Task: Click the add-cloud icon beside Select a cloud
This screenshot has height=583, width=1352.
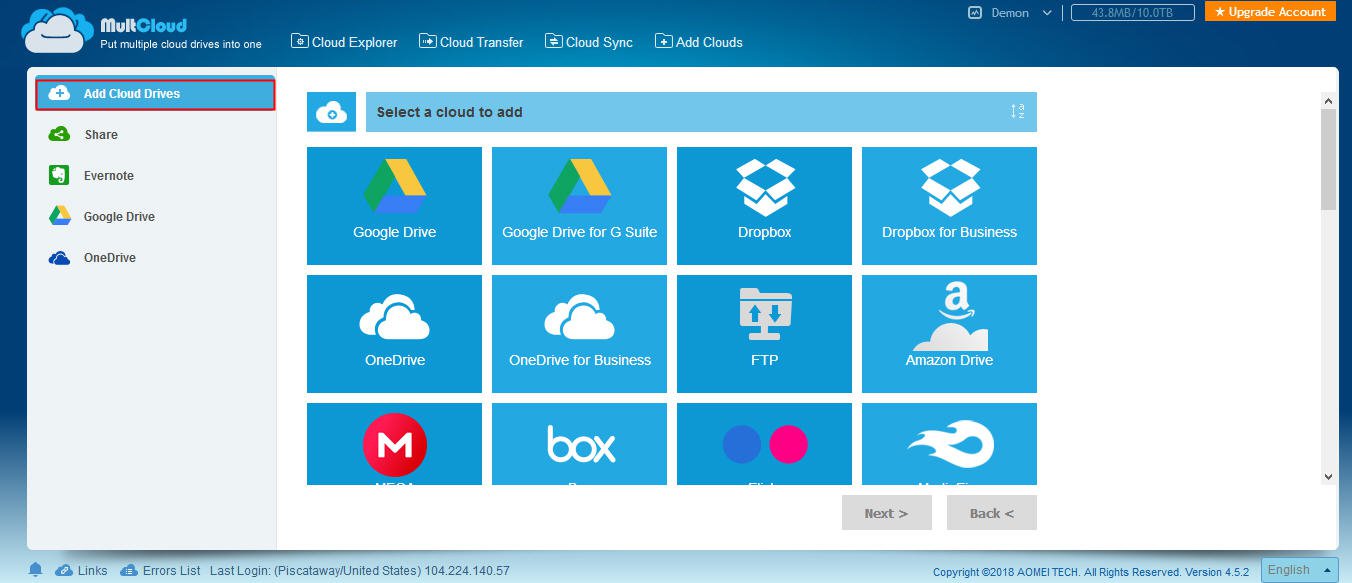Action: click(x=331, y=112)
